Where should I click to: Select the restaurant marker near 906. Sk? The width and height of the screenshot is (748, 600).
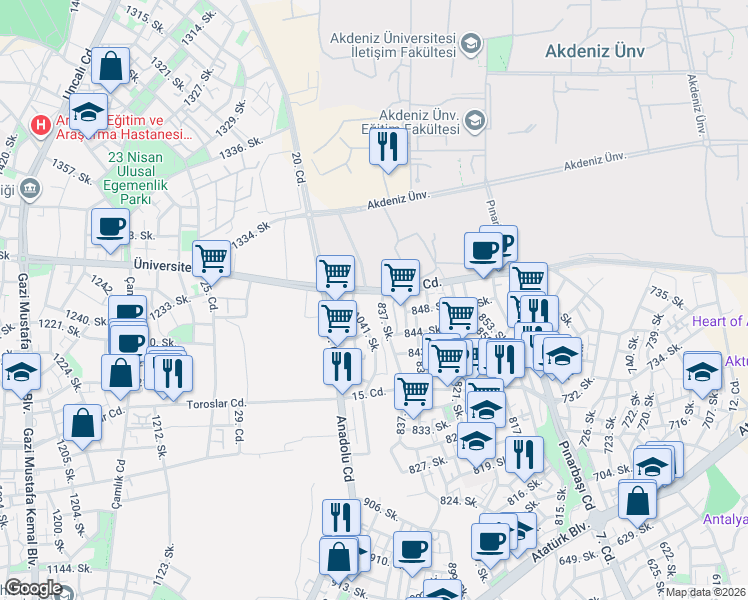coord(341,517)
